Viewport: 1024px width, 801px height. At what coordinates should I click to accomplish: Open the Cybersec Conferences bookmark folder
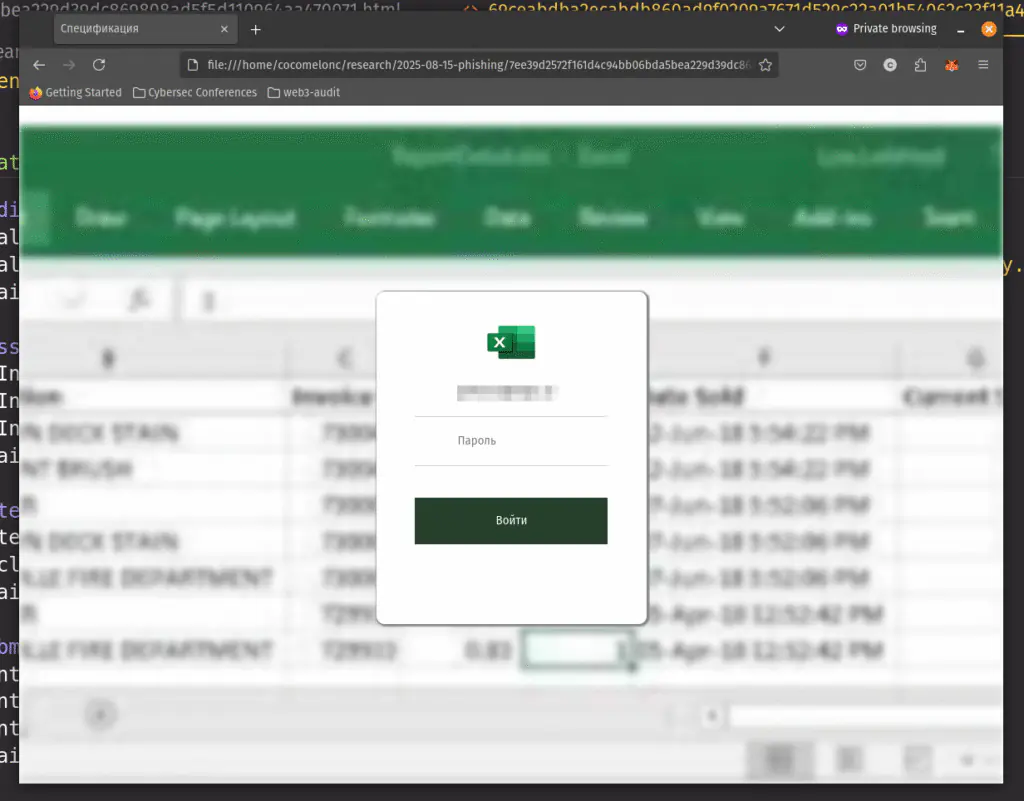coord(194,92)
